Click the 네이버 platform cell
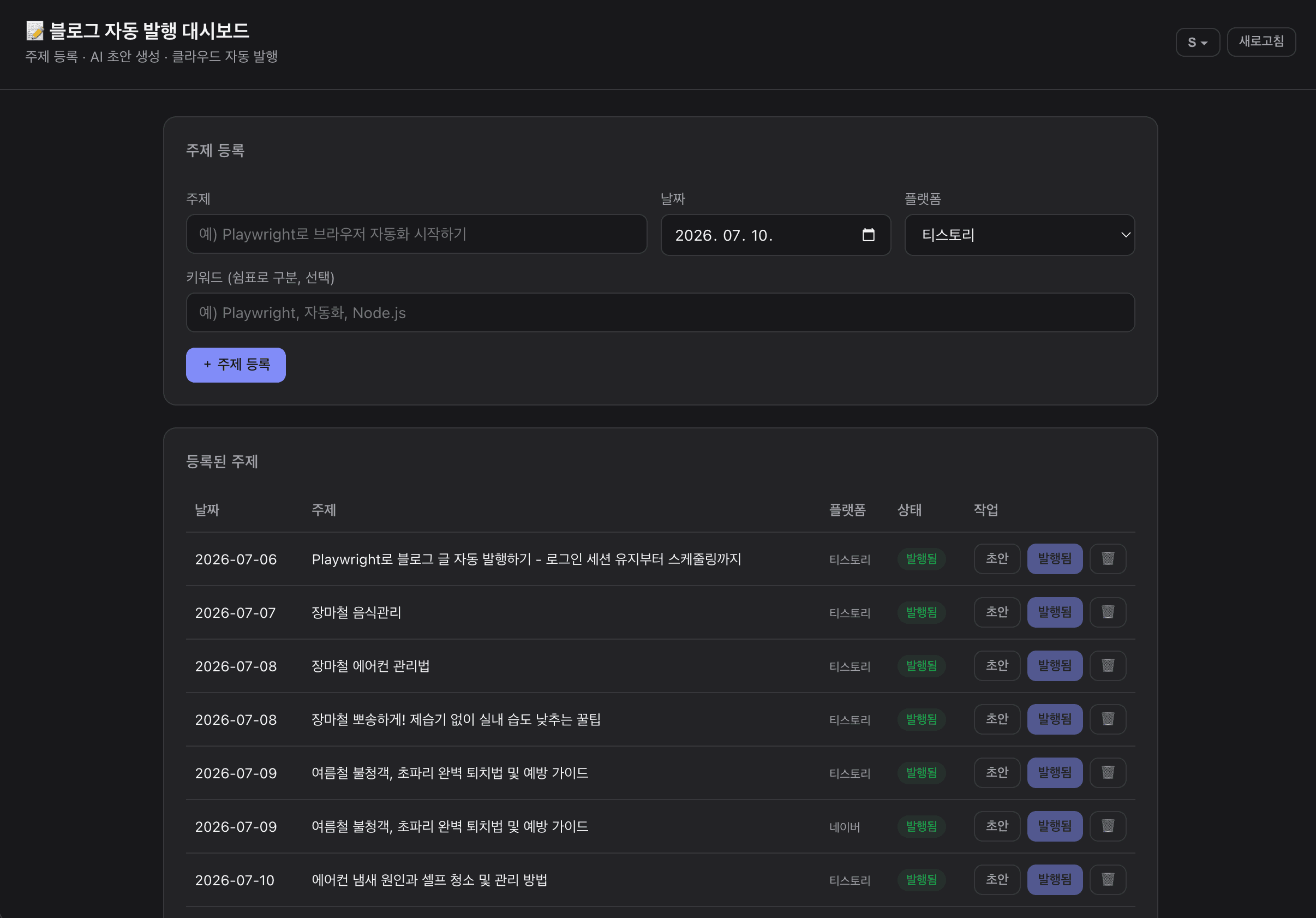 [x=844, y=827]
